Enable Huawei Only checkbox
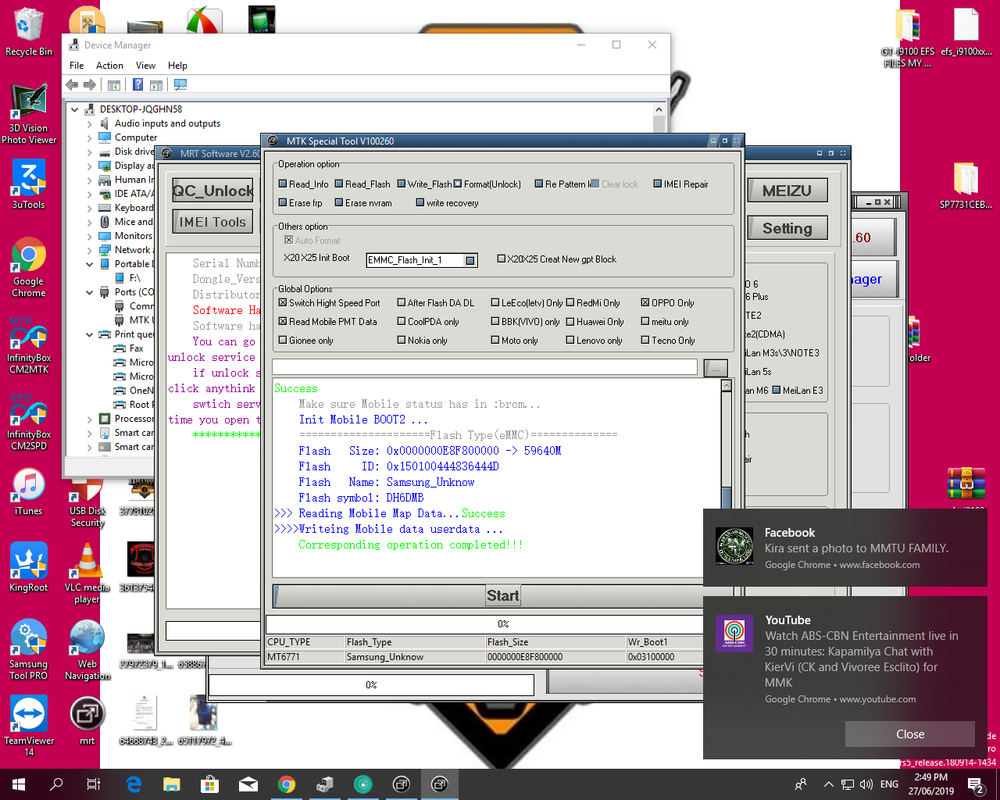Viewport: 1000px width, 800px height. [570, 322]
